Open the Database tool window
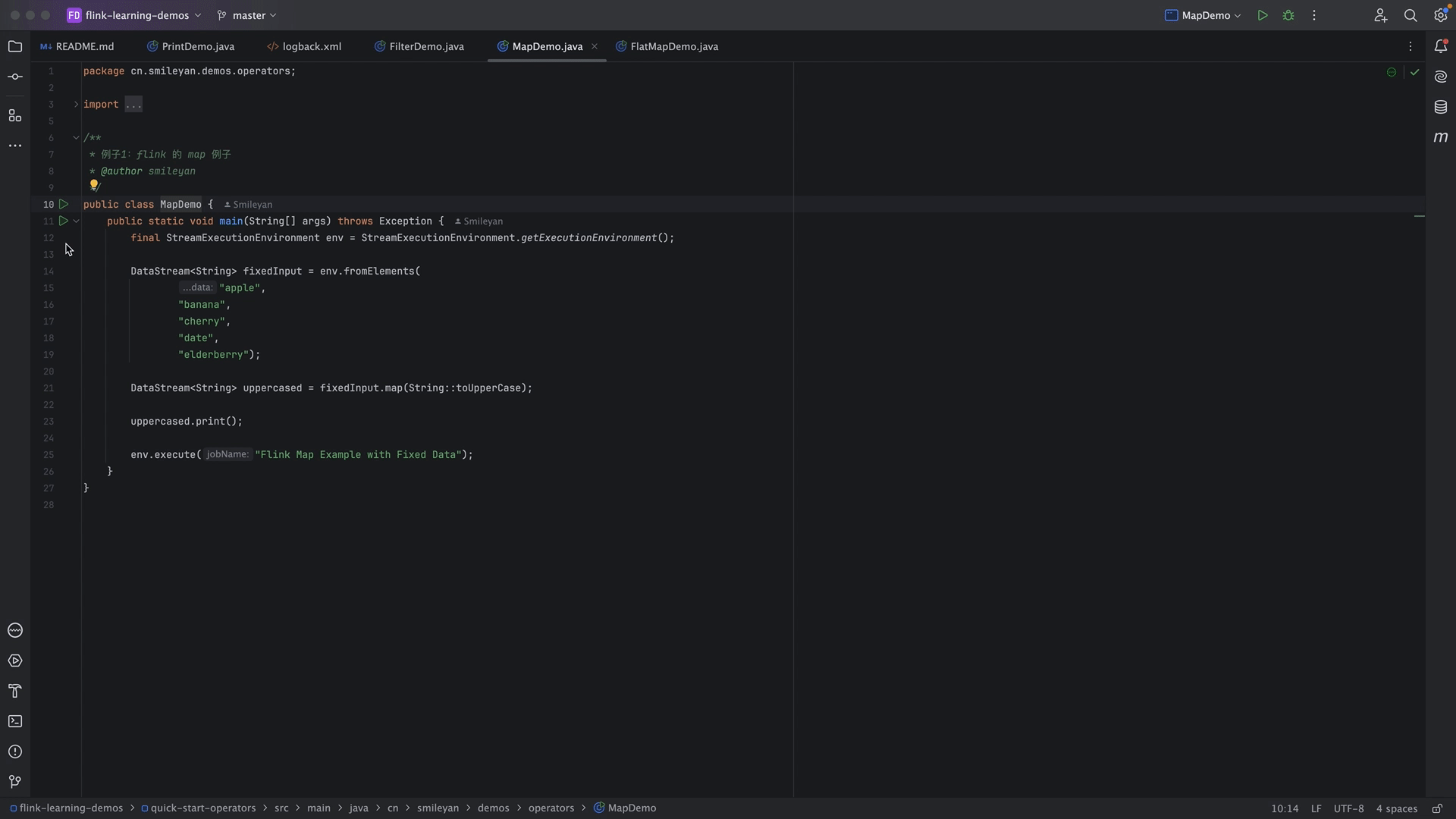Image resolution: width=1456 pixels, height=819 pixels. pos(1441,107)
